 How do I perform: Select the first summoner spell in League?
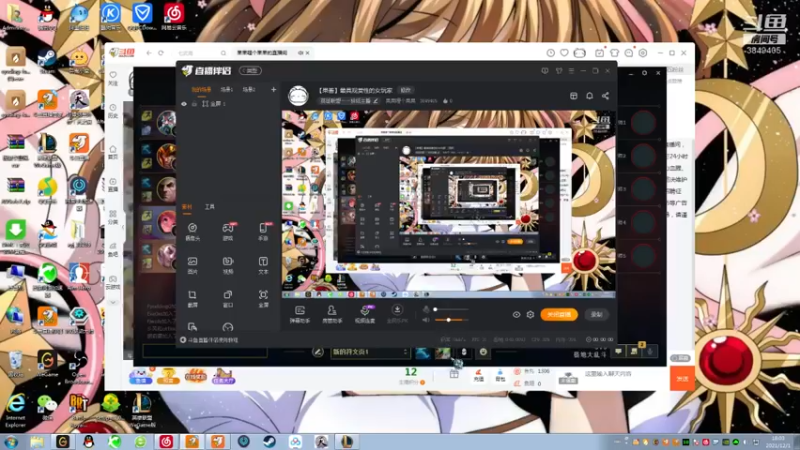point(422,352)
